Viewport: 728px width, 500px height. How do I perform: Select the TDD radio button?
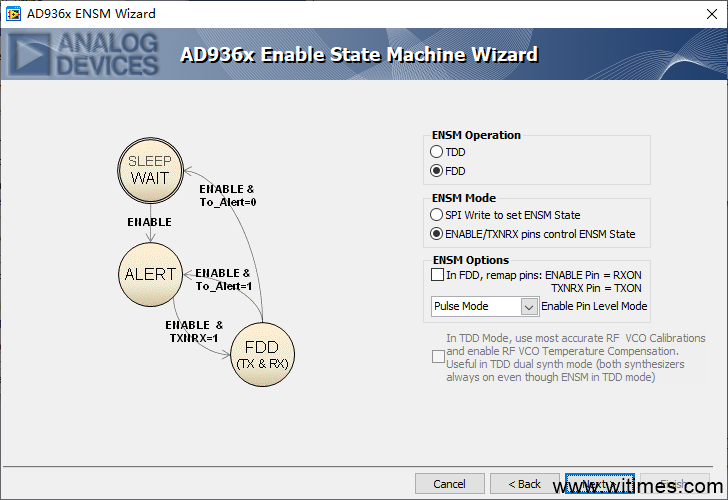tap(436, 152)
